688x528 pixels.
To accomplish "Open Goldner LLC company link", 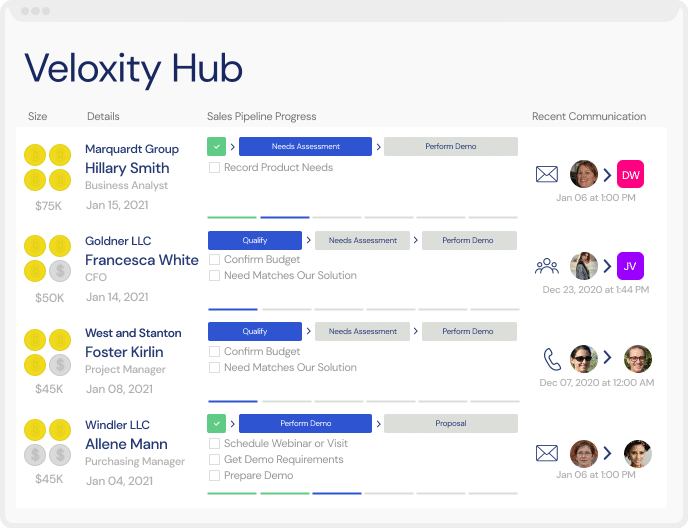I will tap(118, 241).
